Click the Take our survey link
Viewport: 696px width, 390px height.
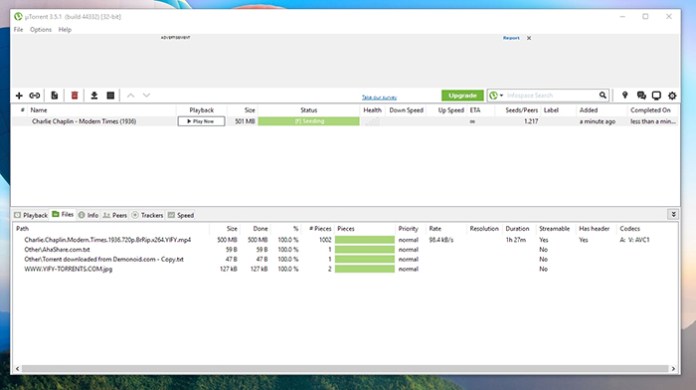379,97
